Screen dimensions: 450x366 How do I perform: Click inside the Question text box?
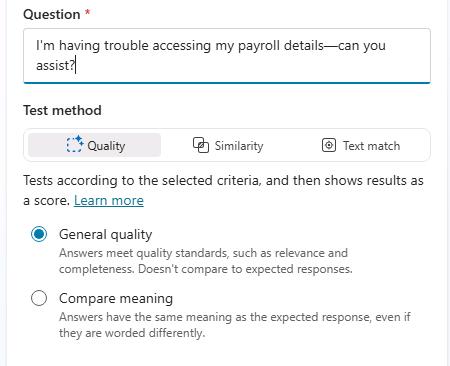click(227, 56)
